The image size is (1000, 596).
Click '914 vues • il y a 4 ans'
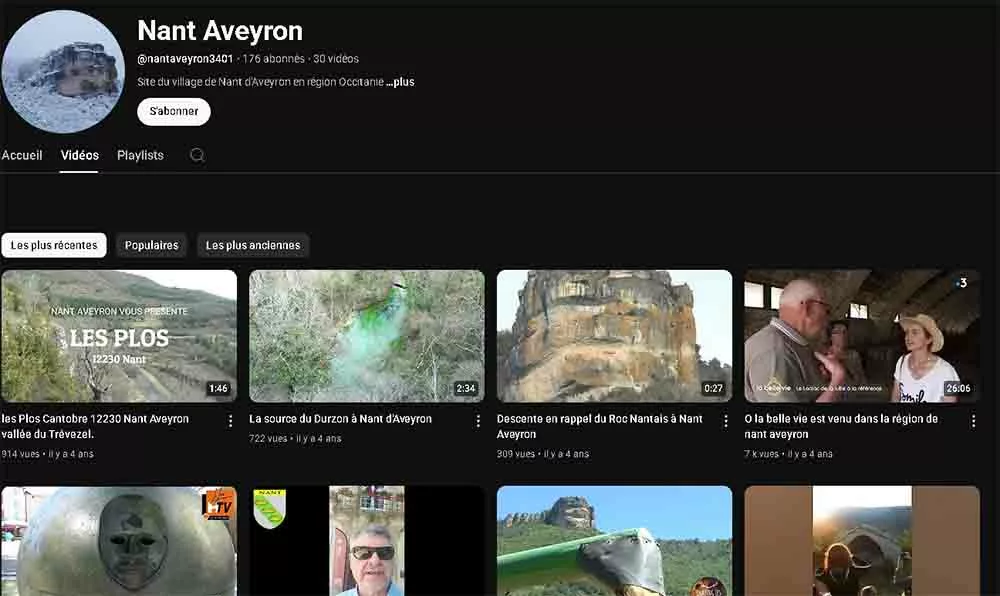click(x=48, y=454)
